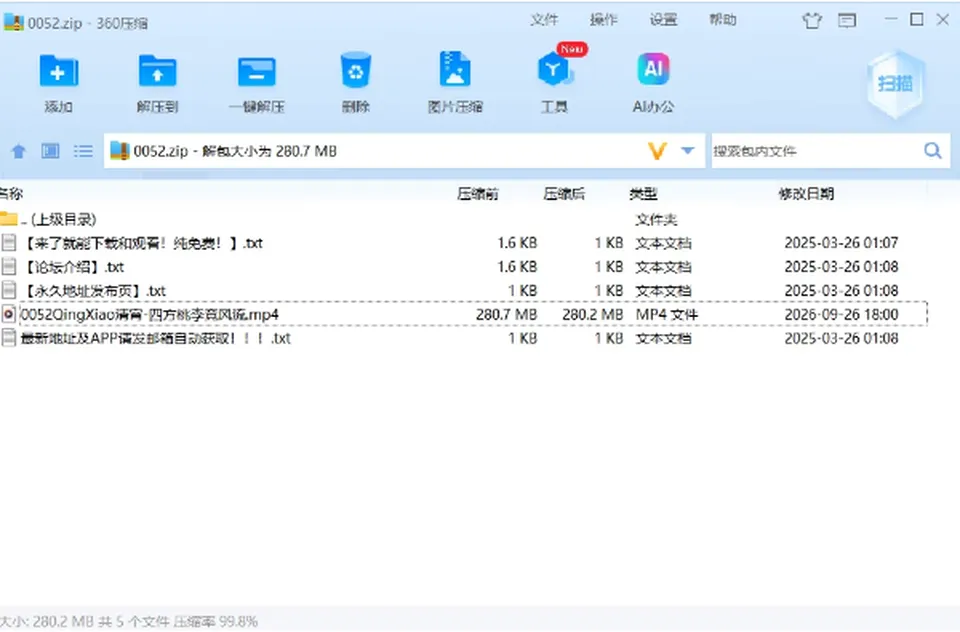
Task: Click the status bar text 压缩率 99.8%
Action: pos(216,622)
